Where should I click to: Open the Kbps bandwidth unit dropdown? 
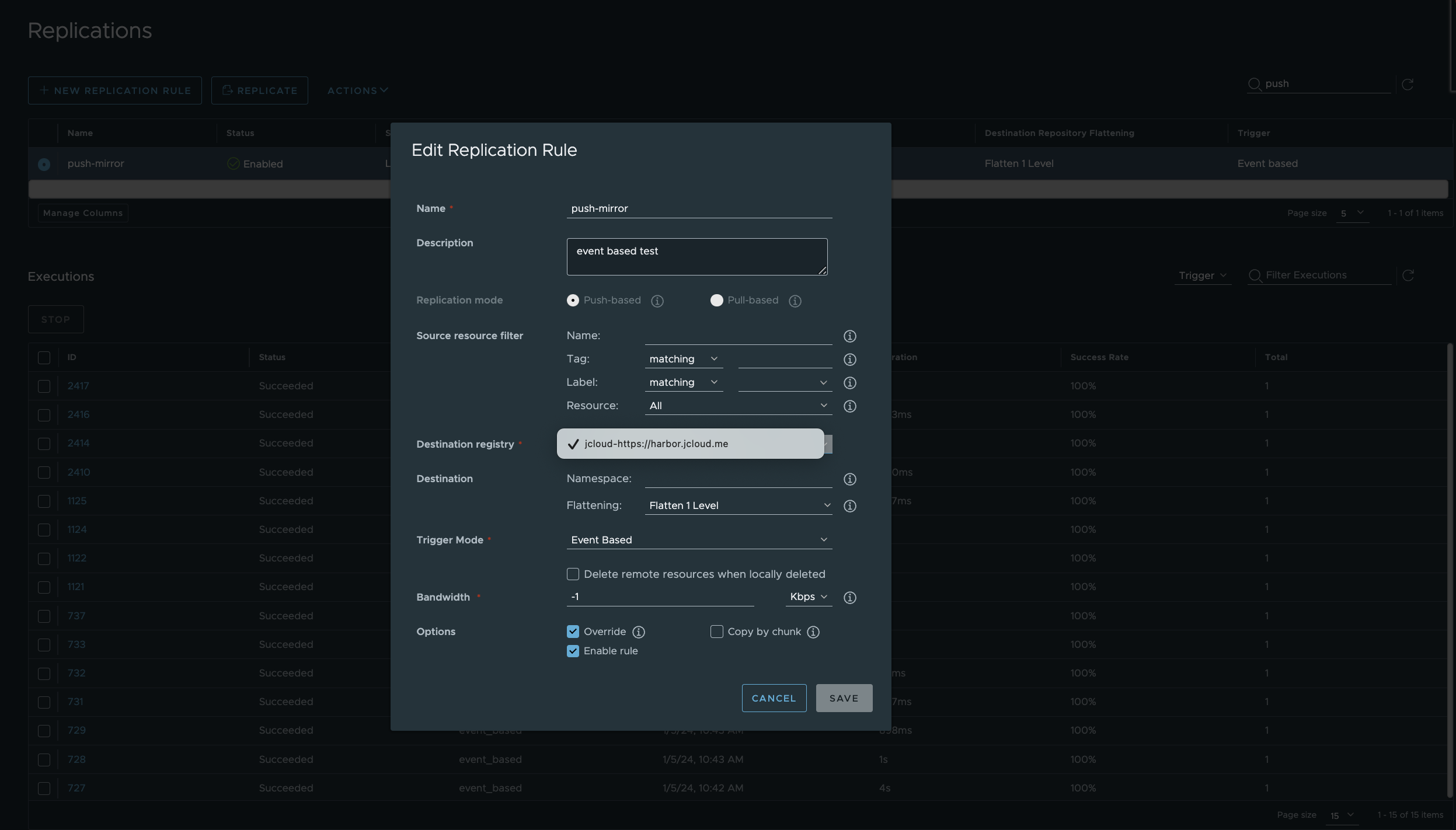coord(808,597)
